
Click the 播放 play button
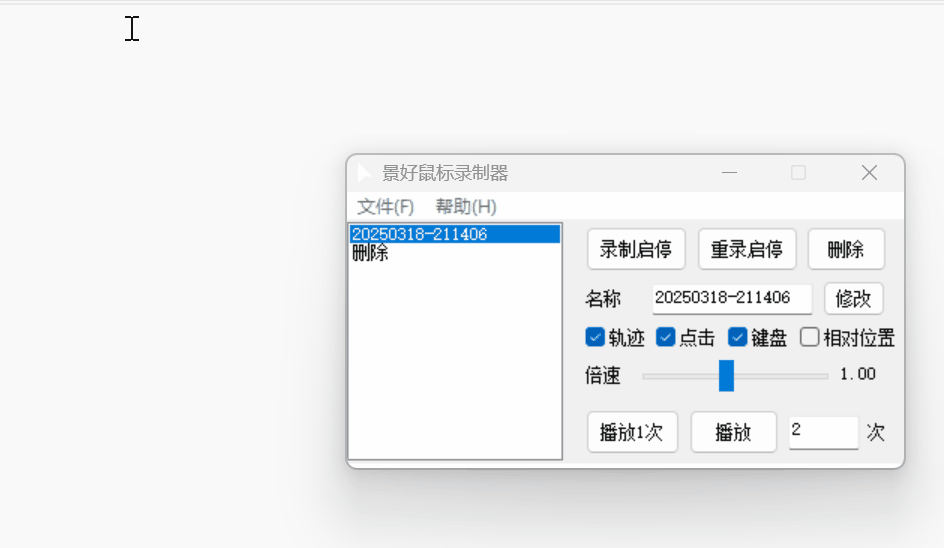(733, 432)
